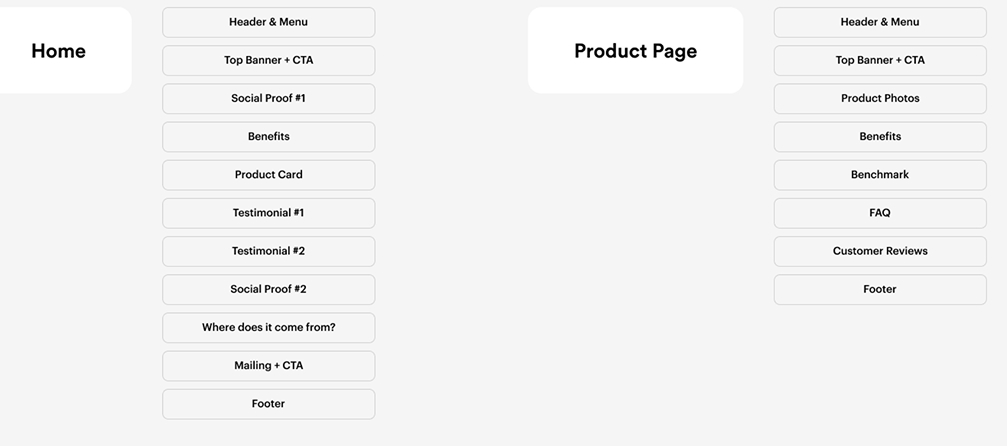Select Top Banner + CTA under Product Page
The image size is (1007, 446).
coord(880,60)
